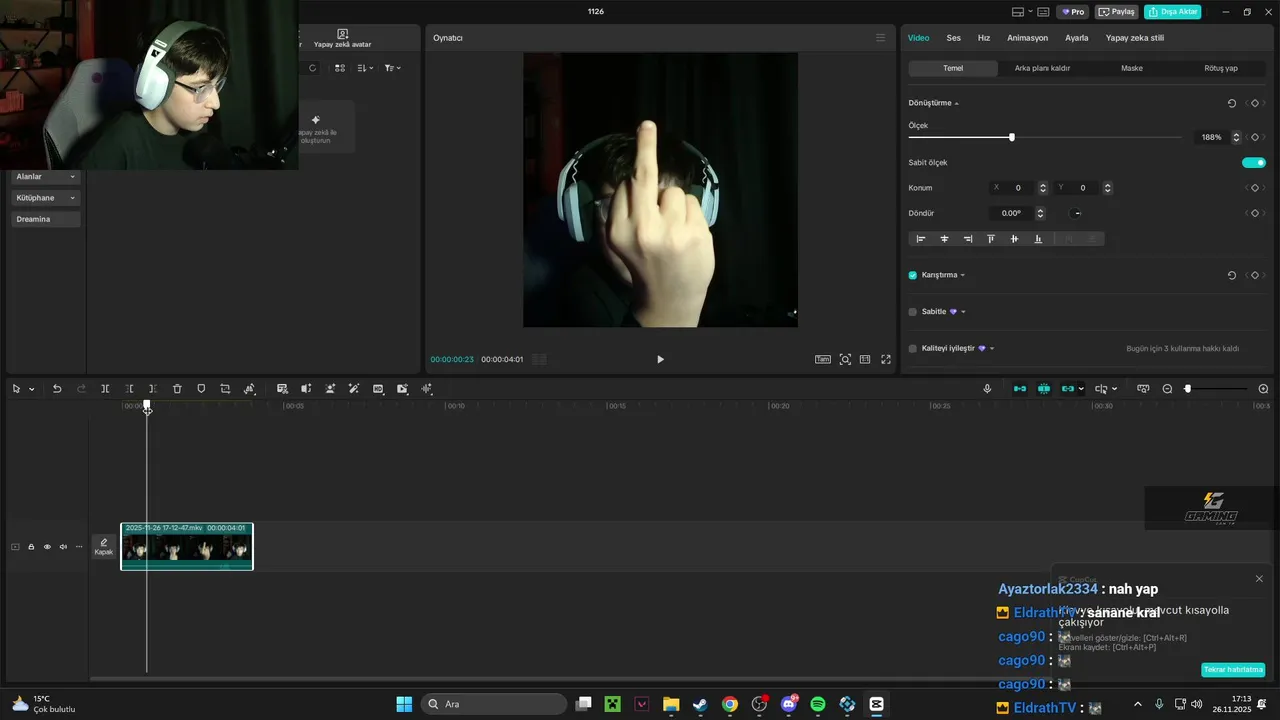Switch to the Ses tab
Viewport: 1280px width, 720px height.
click(954, 38)
